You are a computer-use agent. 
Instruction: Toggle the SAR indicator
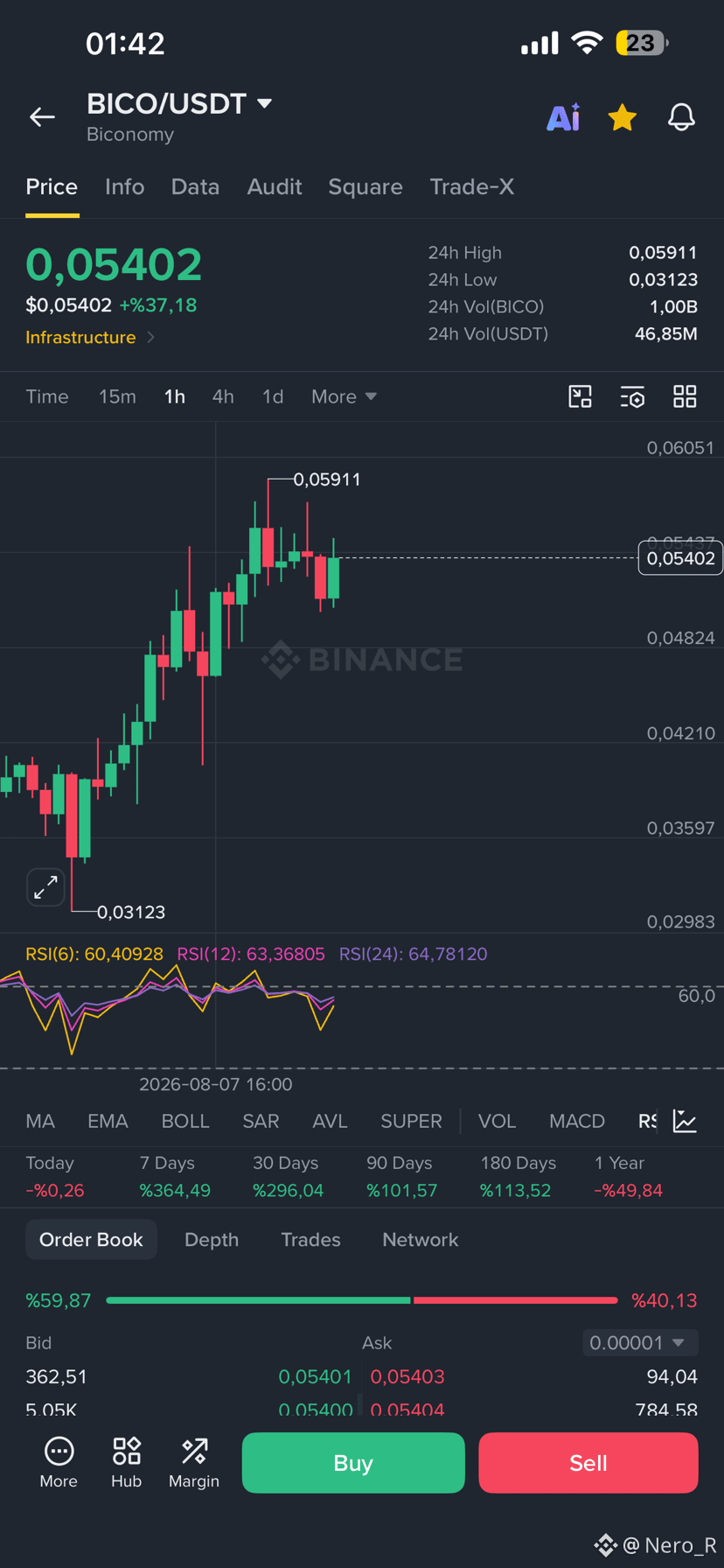click(261, 1121)
